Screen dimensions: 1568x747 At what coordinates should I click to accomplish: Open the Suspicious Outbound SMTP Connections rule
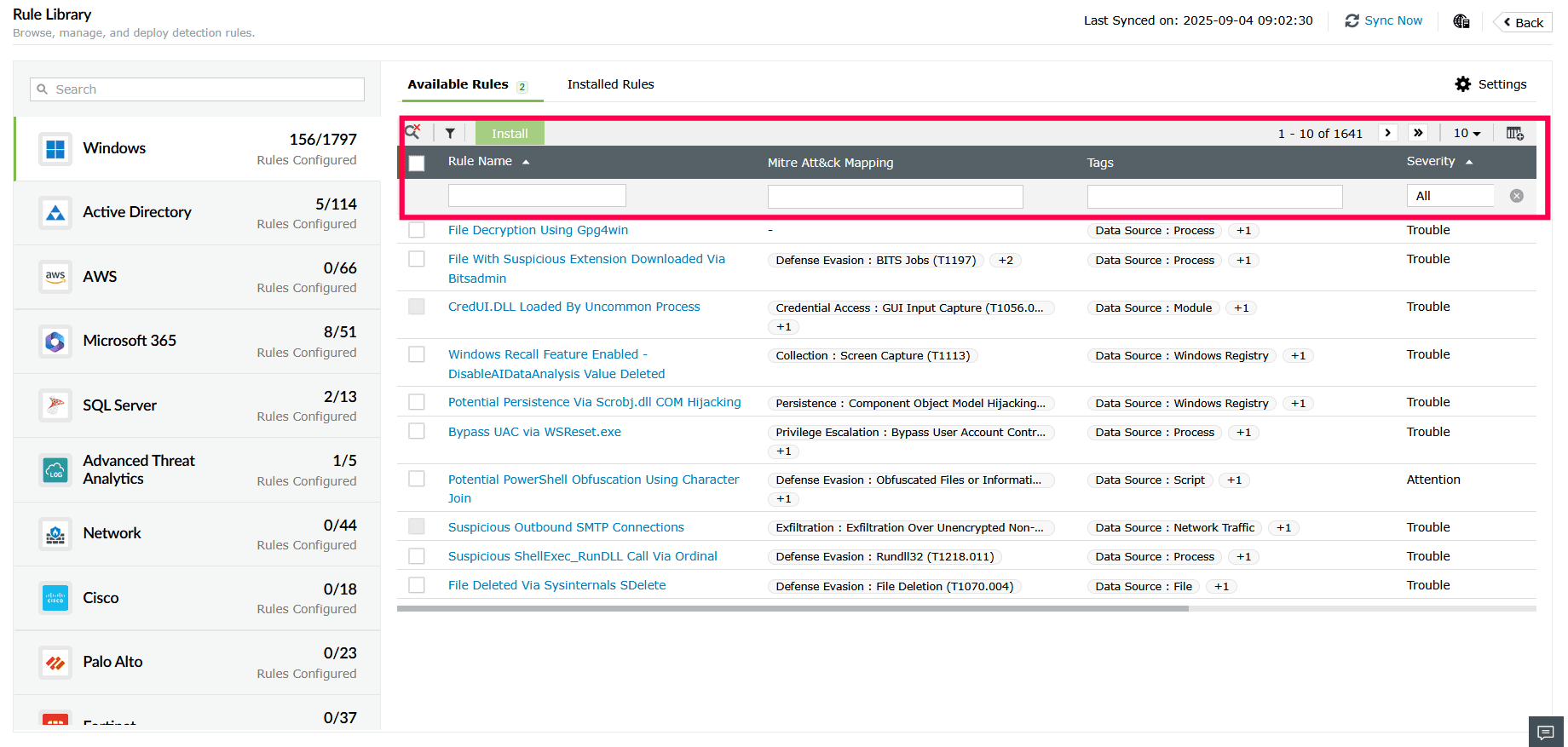[x=566, y=527]
